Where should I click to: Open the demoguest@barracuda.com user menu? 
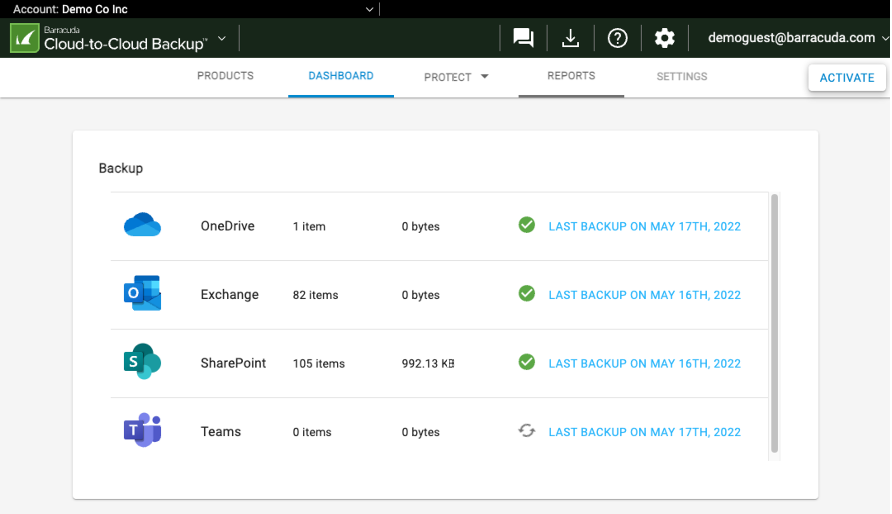798,38
